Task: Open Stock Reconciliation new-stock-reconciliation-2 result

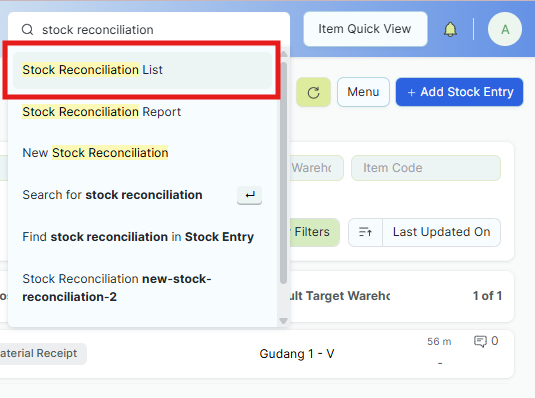Action: coord(142,288)
